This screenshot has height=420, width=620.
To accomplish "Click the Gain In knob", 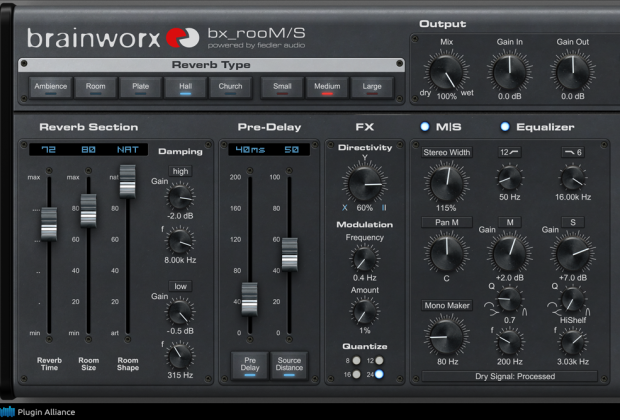I will 509,72.
